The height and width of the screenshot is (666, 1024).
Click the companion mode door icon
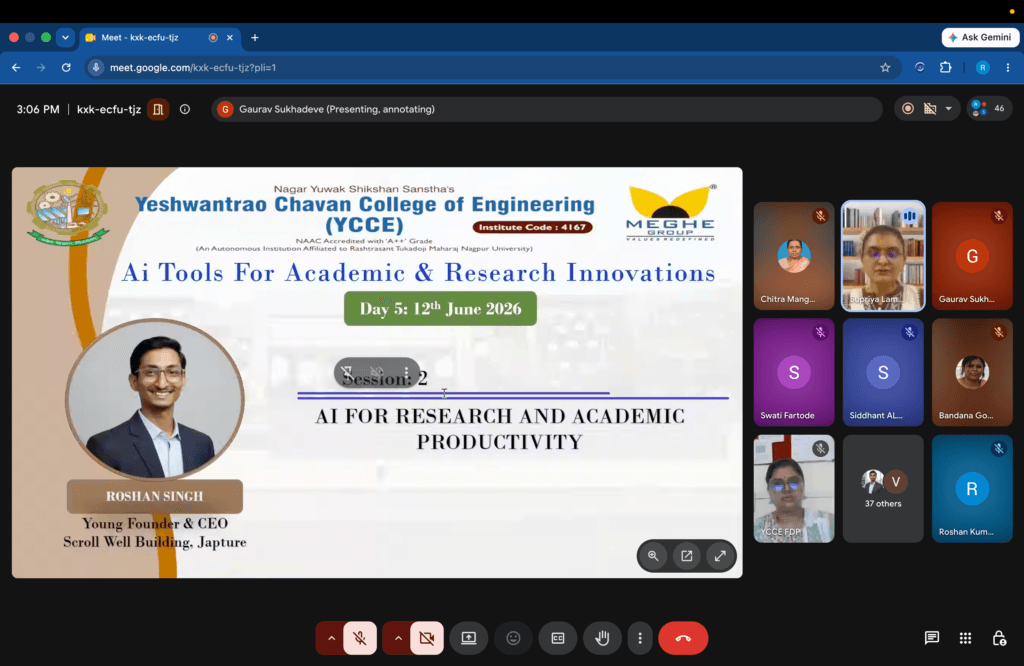tap(158, 109)
